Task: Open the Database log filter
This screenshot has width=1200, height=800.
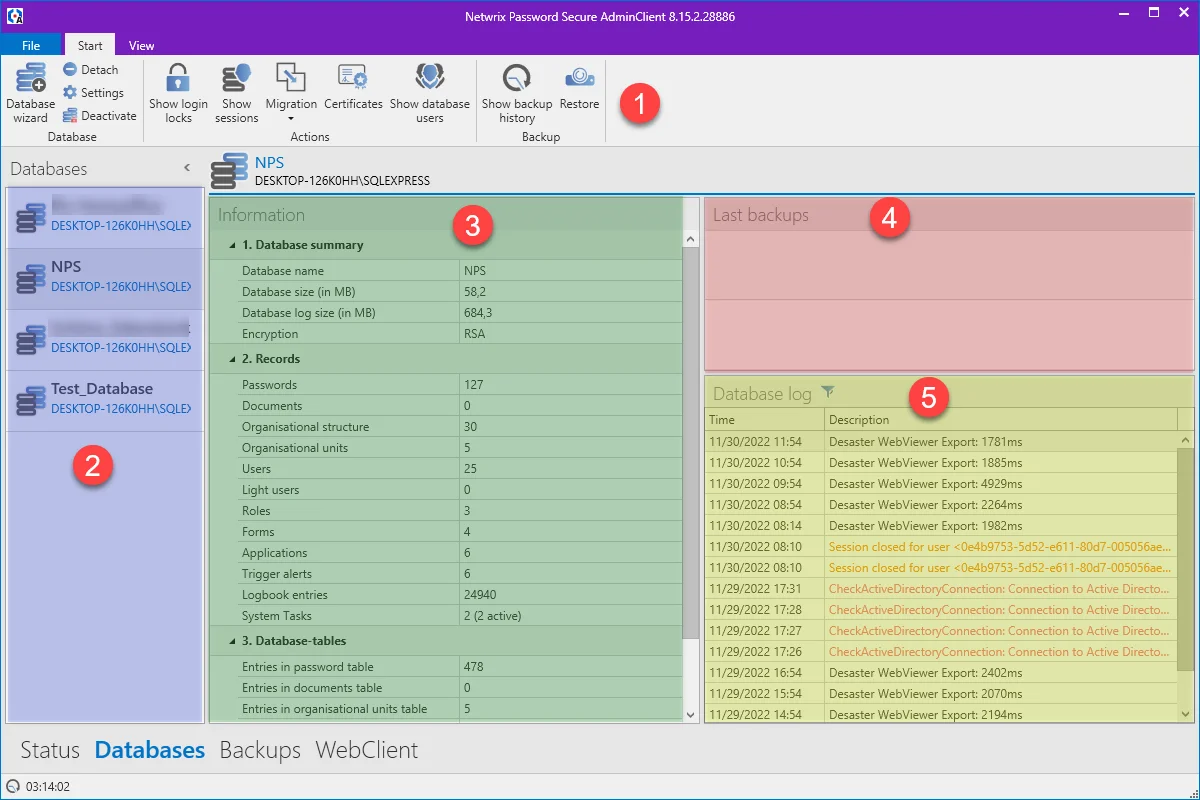Action: [x=827, y=392]
